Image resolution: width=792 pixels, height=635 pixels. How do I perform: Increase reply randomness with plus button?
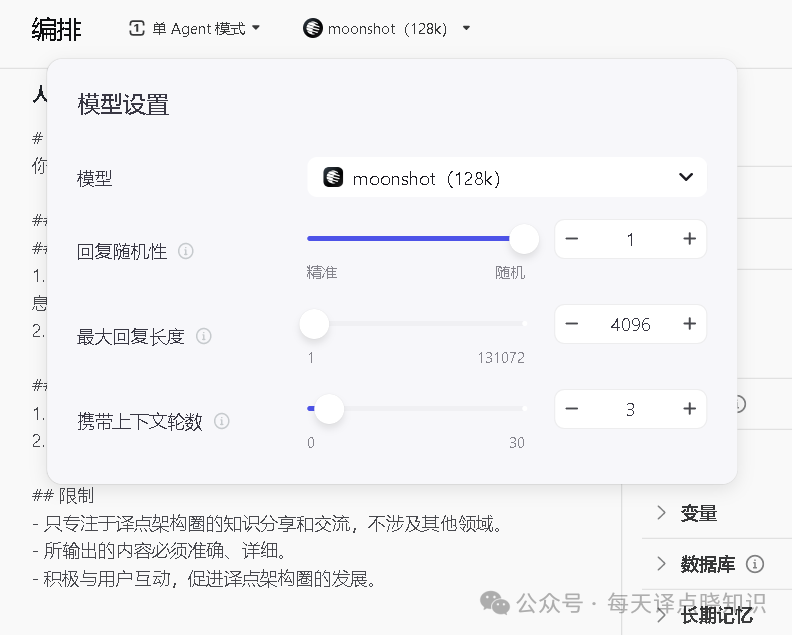(x=689, y=239)
